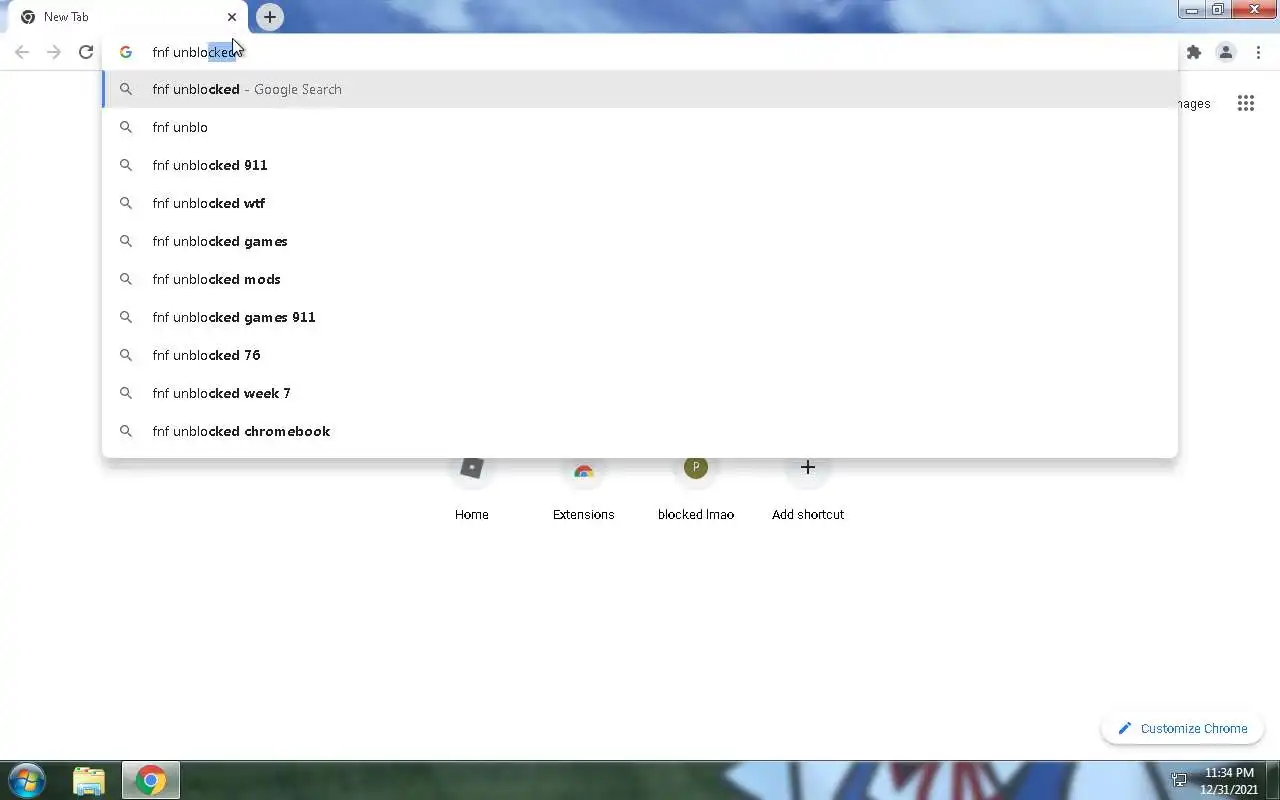Image resolution: width=1280 pixels, height=800 pixels.
Task: Pick suggestion 'fnf unblocked mods'
Action: coord(640,279)
